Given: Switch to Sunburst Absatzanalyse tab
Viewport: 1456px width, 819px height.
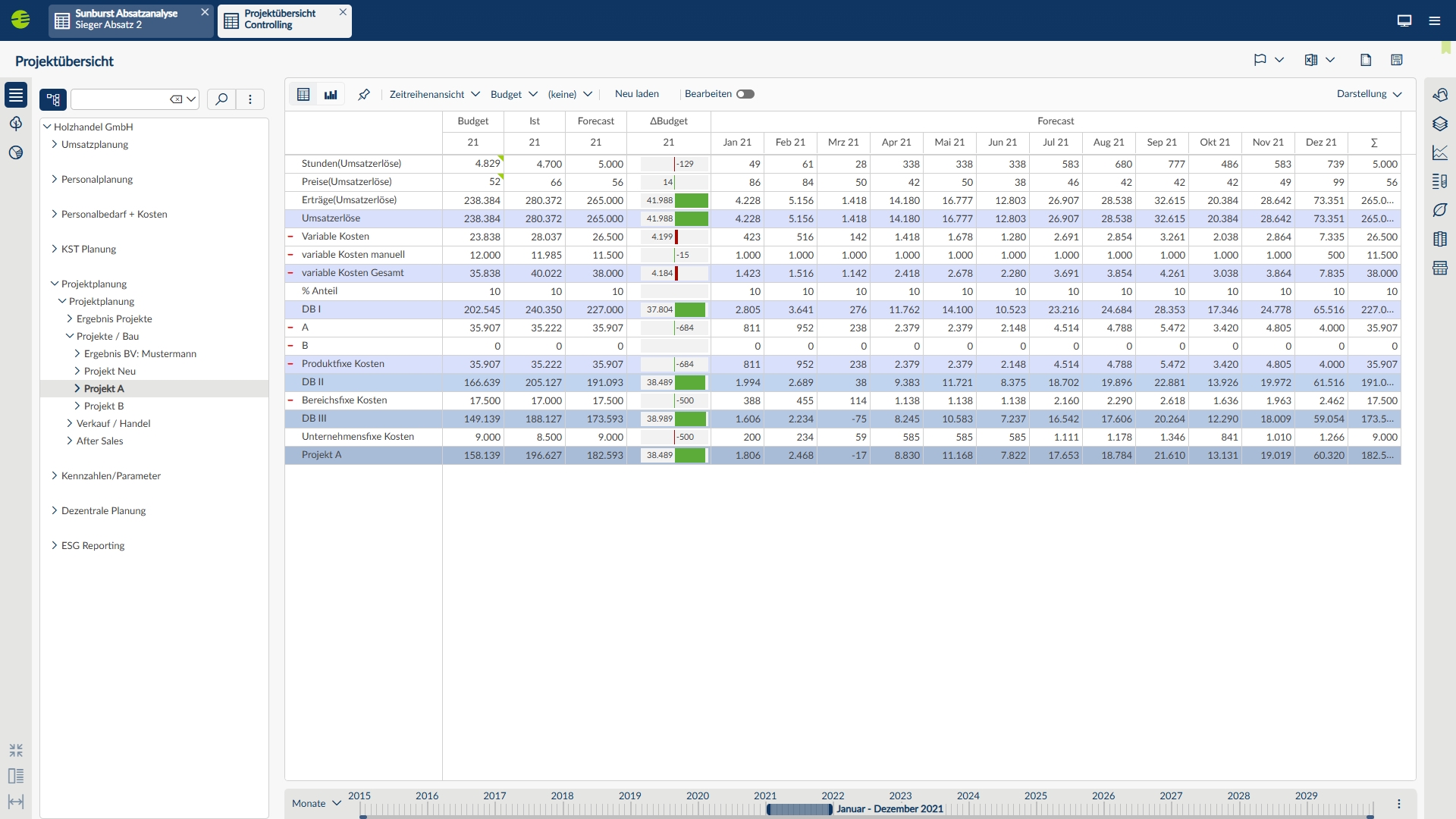Looking at the screenshot, I should coord(125,20).
